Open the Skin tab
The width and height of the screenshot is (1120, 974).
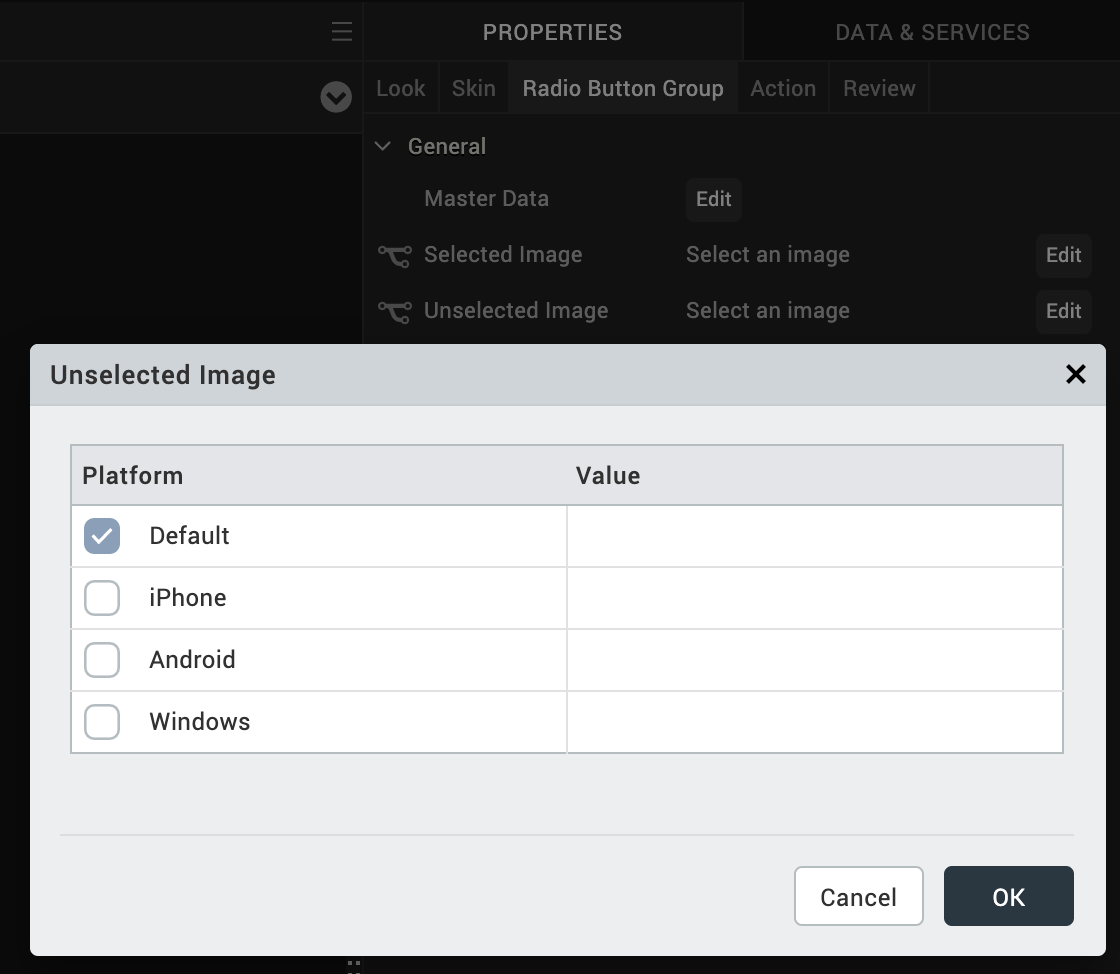474,89
